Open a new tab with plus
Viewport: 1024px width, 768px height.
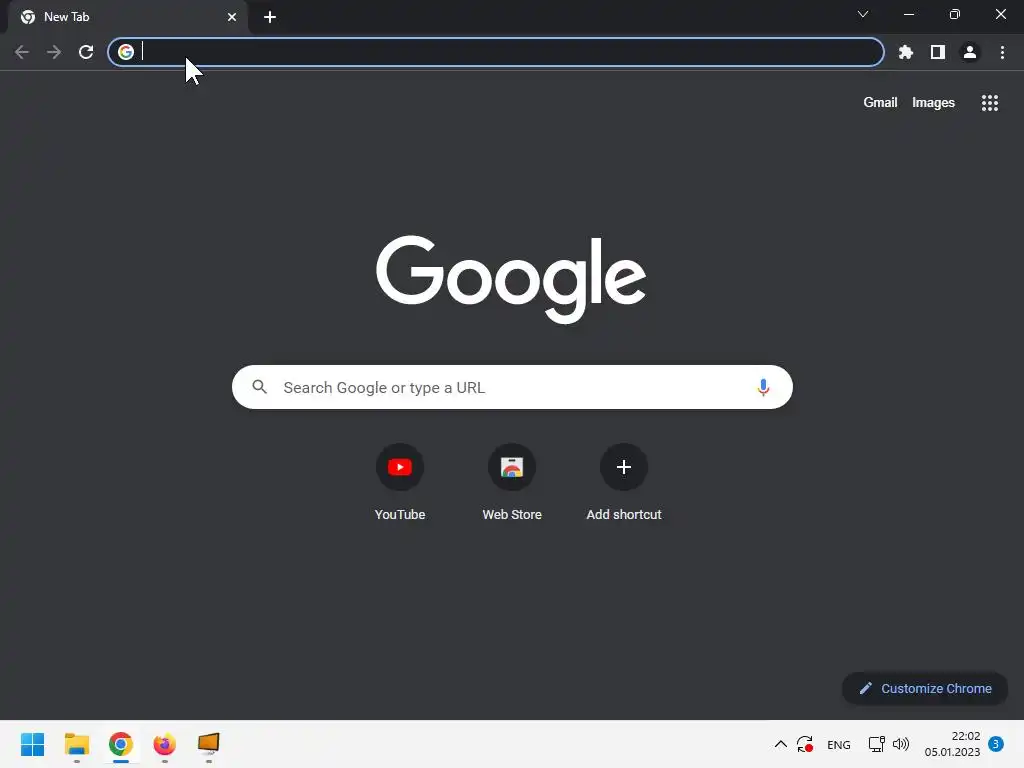(x=270, y=17)
